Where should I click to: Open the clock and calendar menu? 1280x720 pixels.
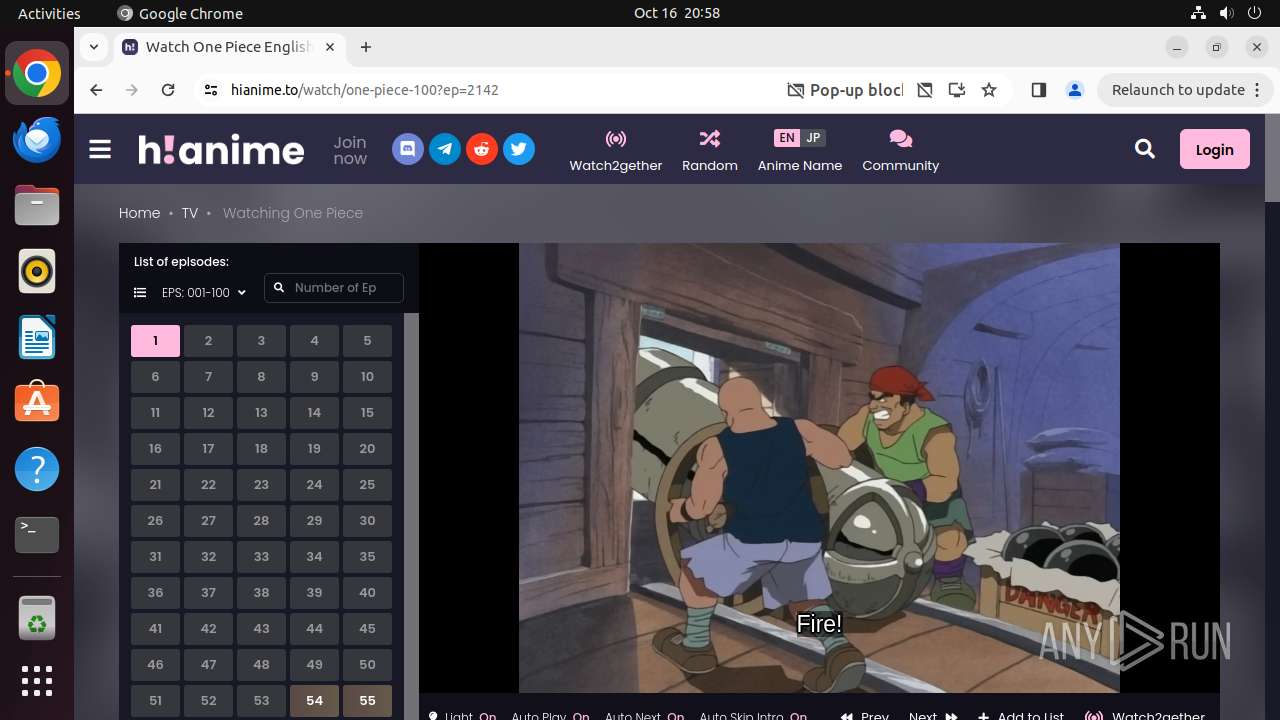677,13
